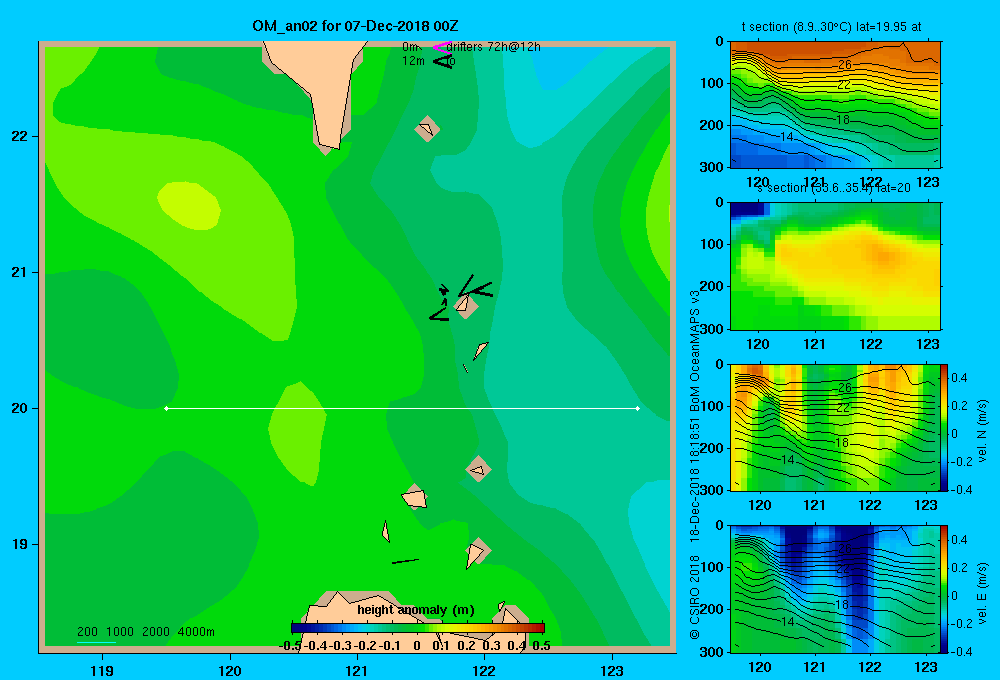Screen dimensions: 1000x680
Task: Click the drifter track cluster near 21N 122E
Action: click(x=460, y=298)
